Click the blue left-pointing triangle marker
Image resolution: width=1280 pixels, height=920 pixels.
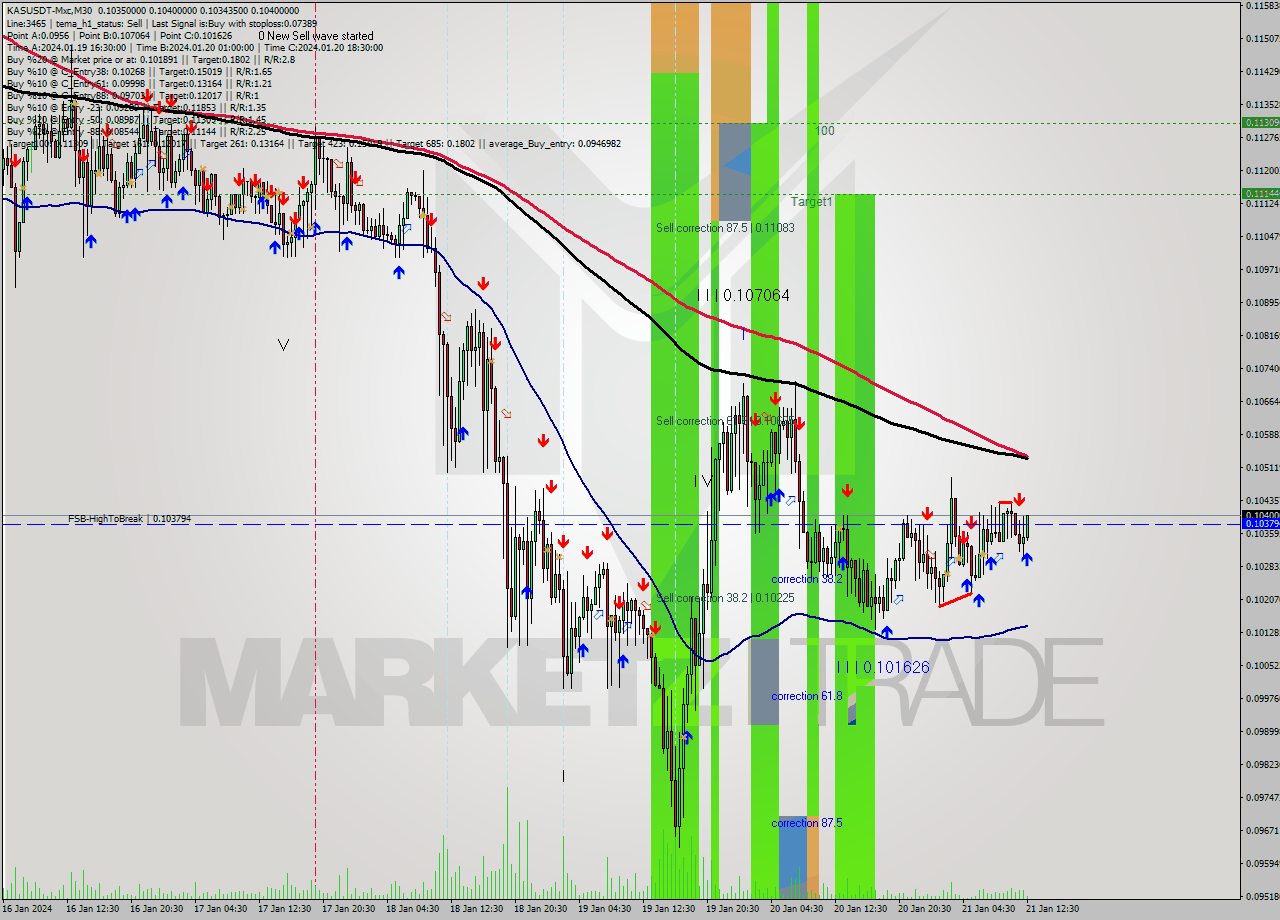click(736, 162)
